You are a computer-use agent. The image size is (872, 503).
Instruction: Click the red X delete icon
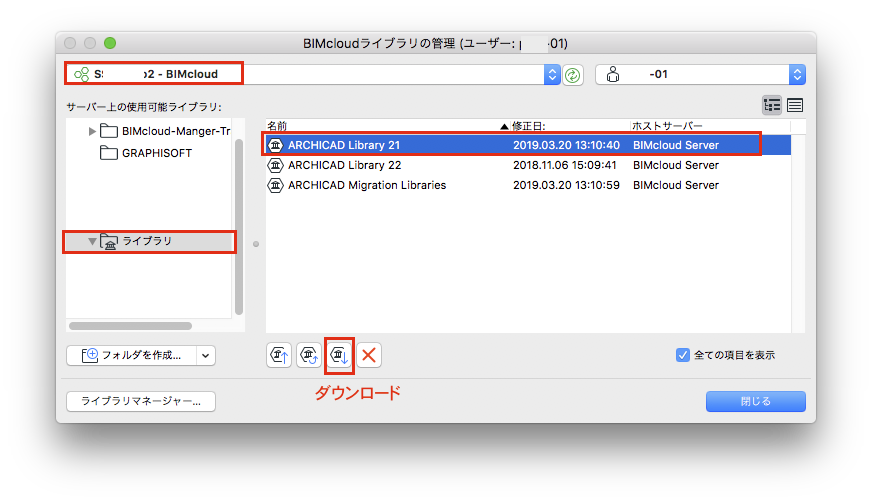tap(369, 355)
